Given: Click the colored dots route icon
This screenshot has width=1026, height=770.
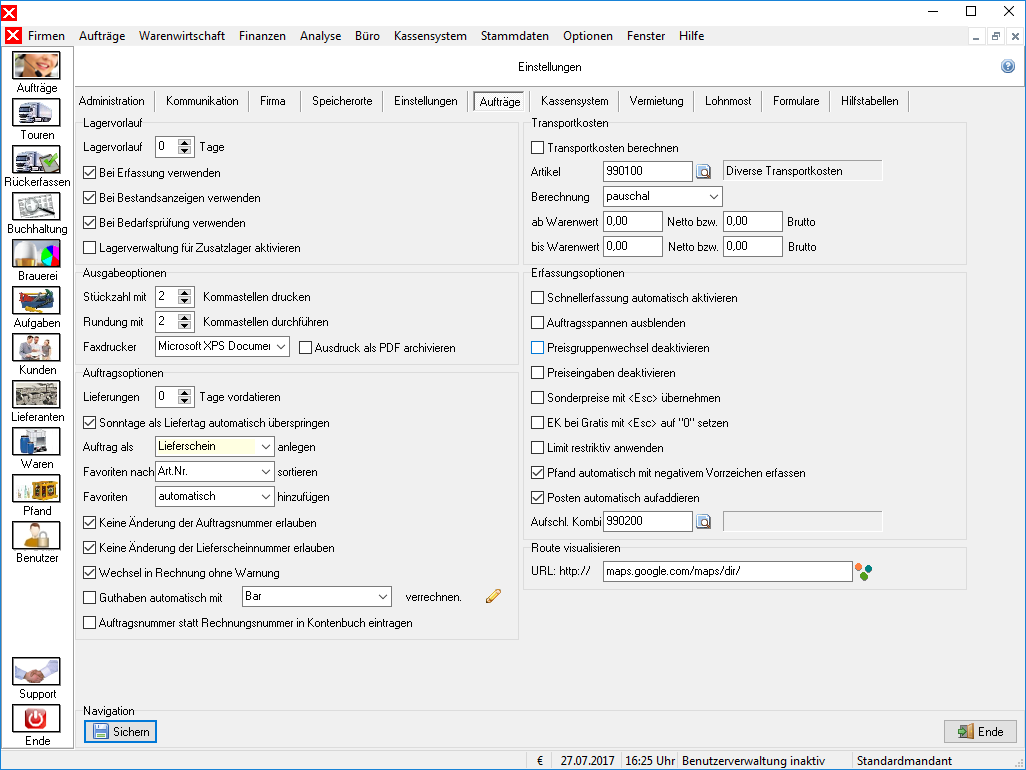Looking at the screenshot, I should coord(864,572).
